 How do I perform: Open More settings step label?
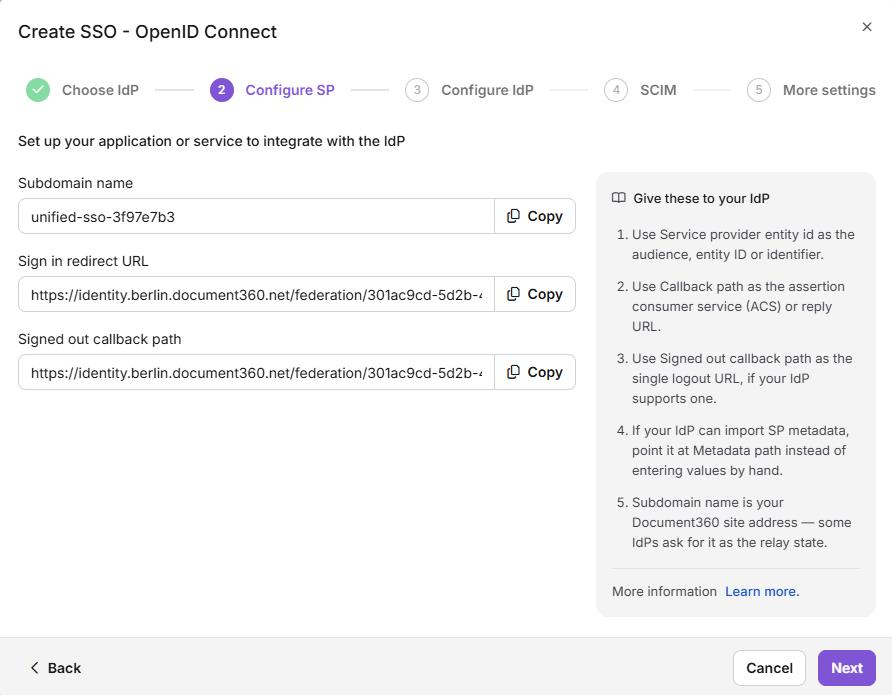pyautogui.click(x=829, y=90)
